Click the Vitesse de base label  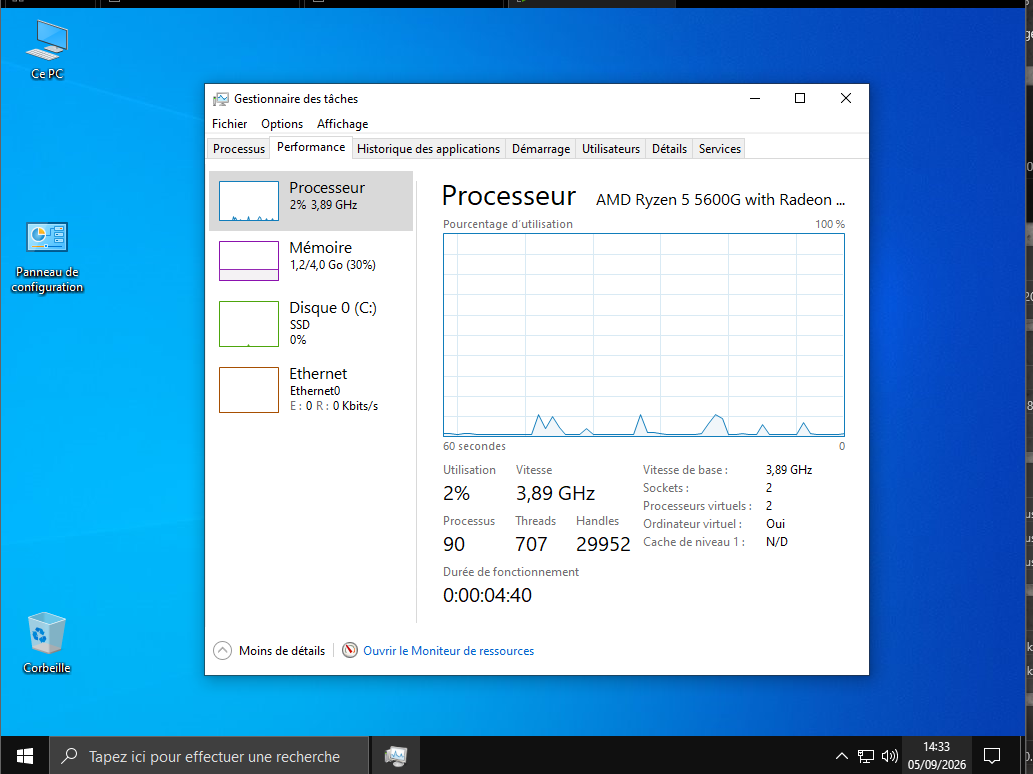685,470
